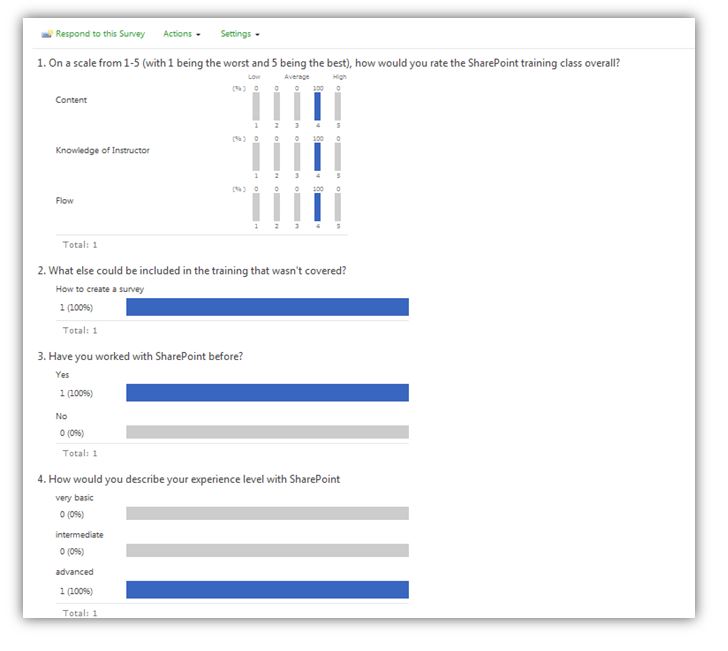Click the gray bar for intermediate
This screenshot has width=728, height=651.
click(267, 551)
